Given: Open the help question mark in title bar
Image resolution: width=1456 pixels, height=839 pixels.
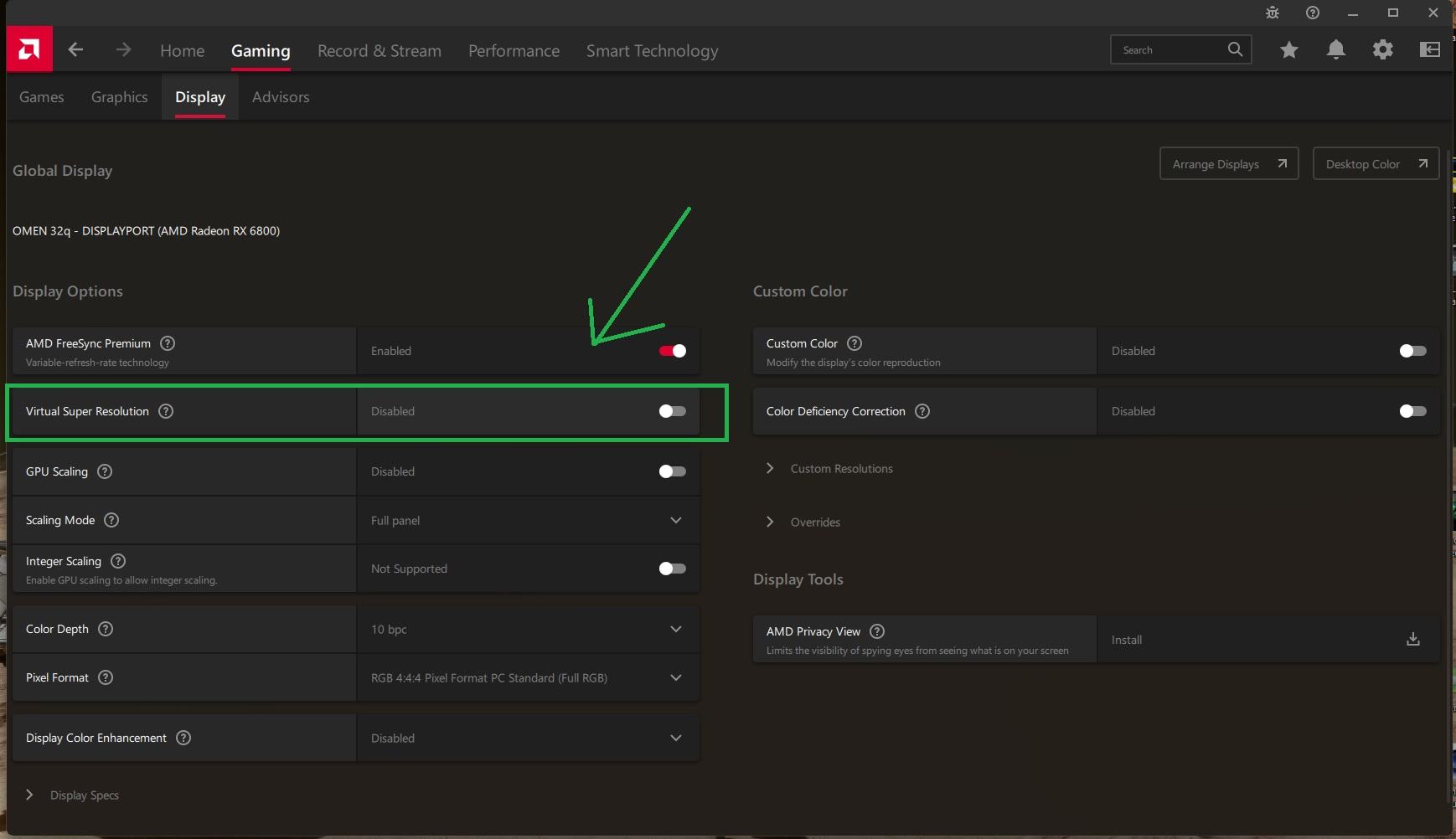Looking at the screenshot, I should point(1313,13).
